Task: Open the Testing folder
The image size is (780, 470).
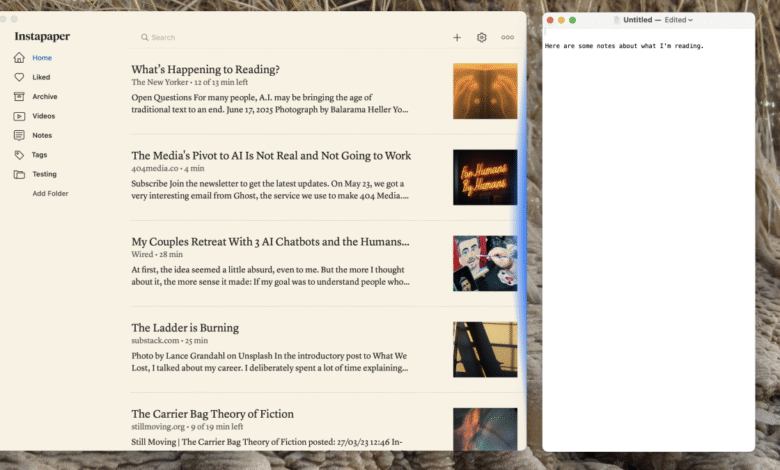Action: pos(44,174)
